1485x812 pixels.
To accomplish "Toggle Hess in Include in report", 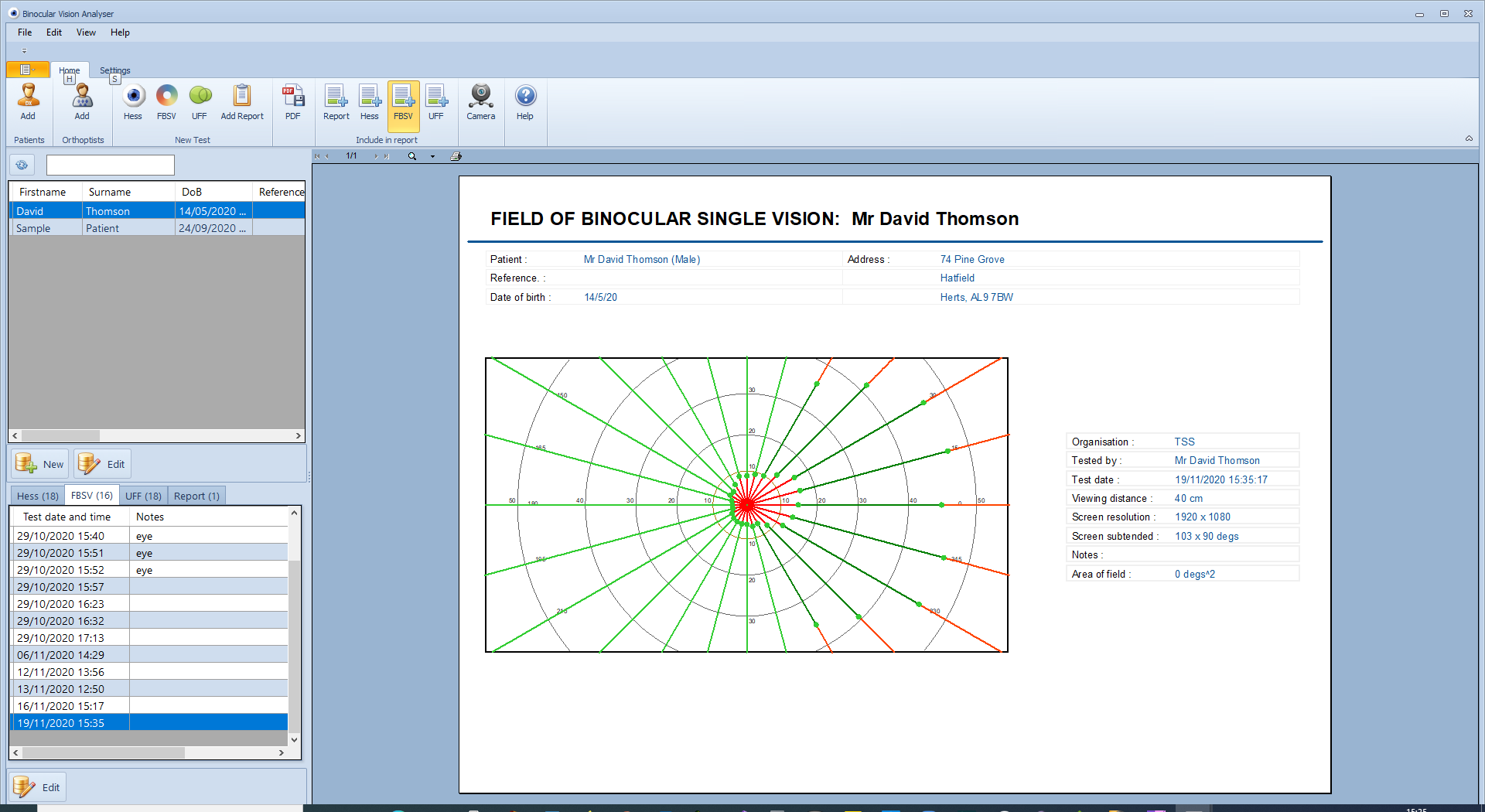I will click(370, 101).
